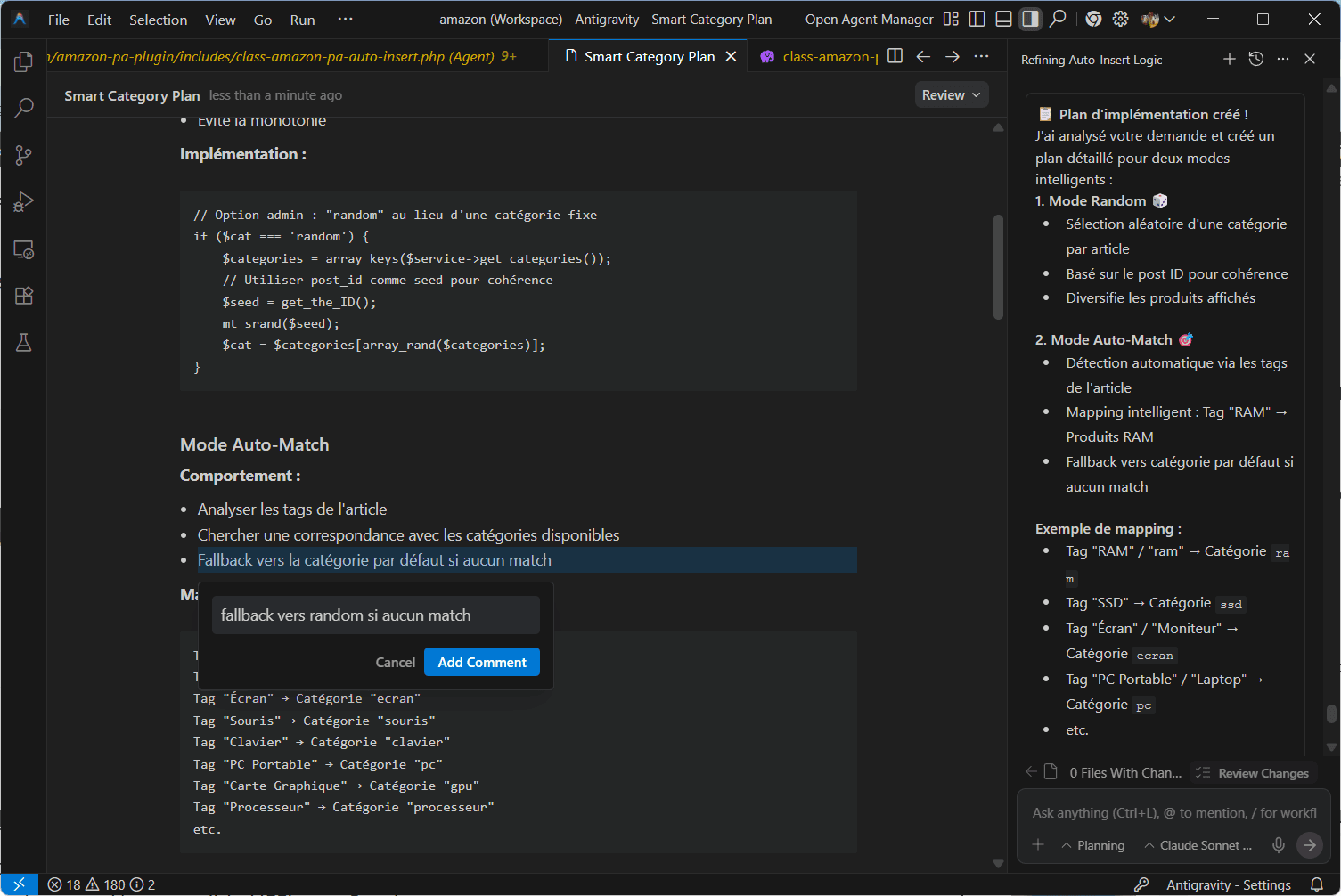Screen dimensions: 1341x896
Task: Click the microphone voice input icon
Action: point(1279,845)
